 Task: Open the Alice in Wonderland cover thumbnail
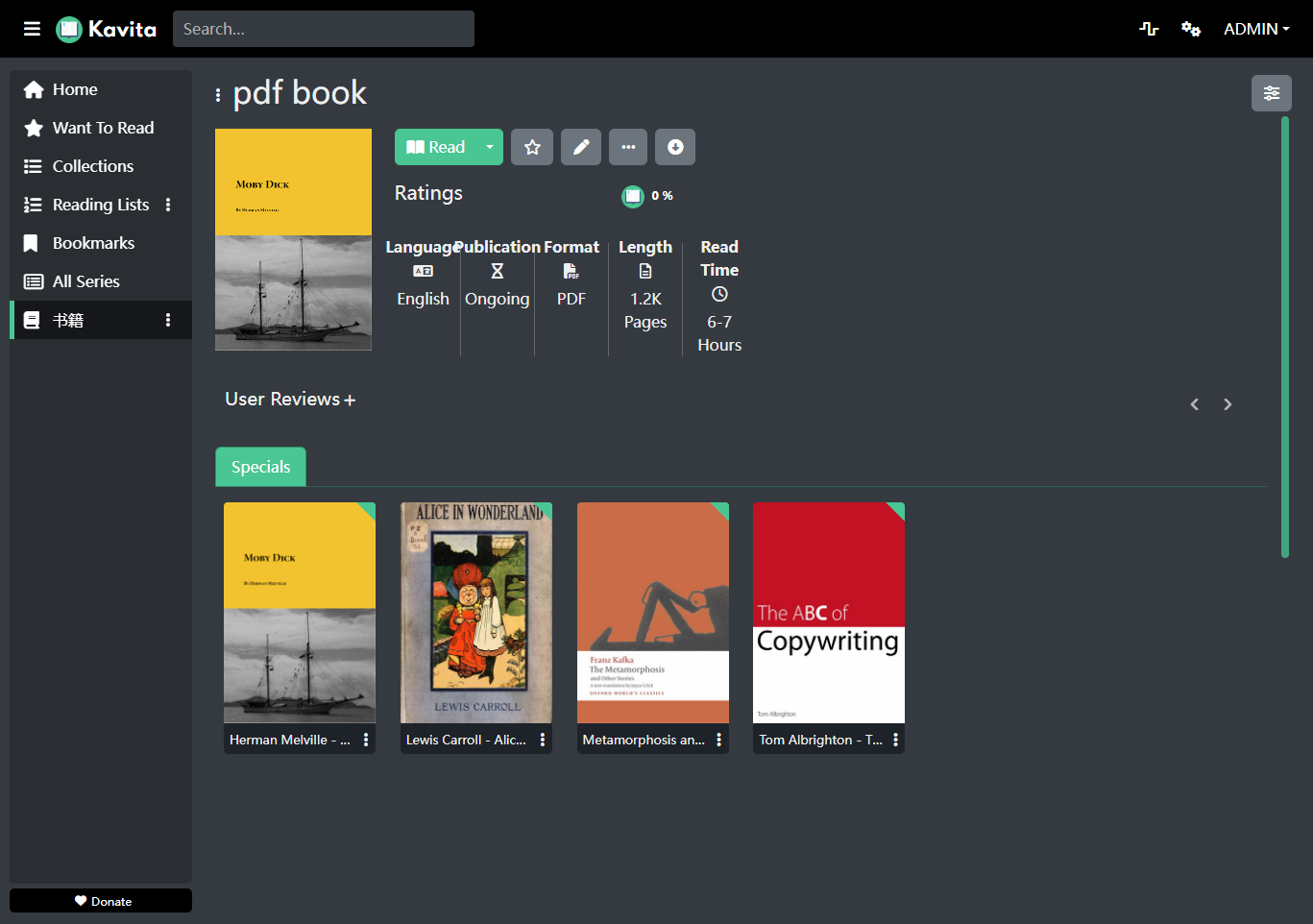pos(476,613)
